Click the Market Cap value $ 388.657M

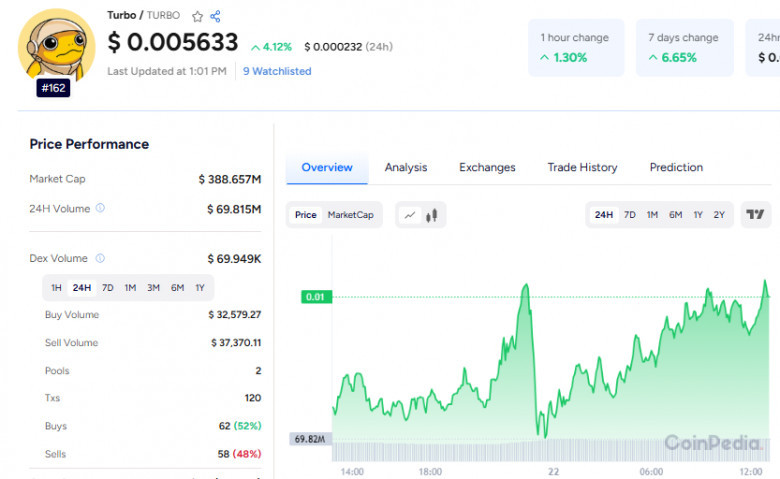(229, 179)
